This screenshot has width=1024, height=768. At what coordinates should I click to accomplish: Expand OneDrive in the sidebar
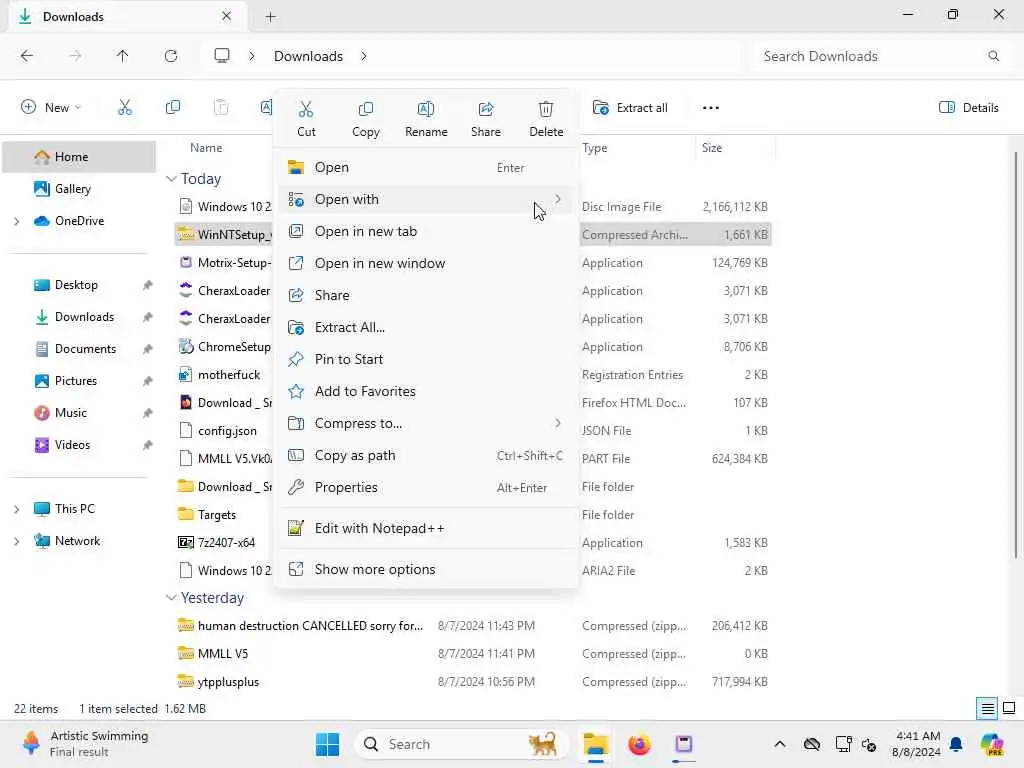point(16,221)
